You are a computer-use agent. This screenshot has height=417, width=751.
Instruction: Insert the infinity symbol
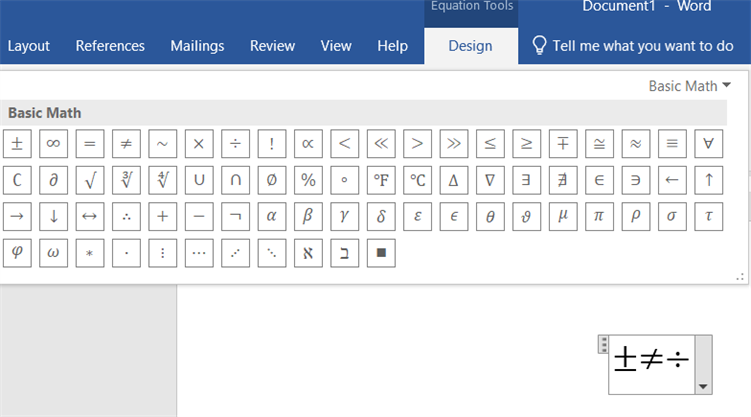click(x=54, y=144)
